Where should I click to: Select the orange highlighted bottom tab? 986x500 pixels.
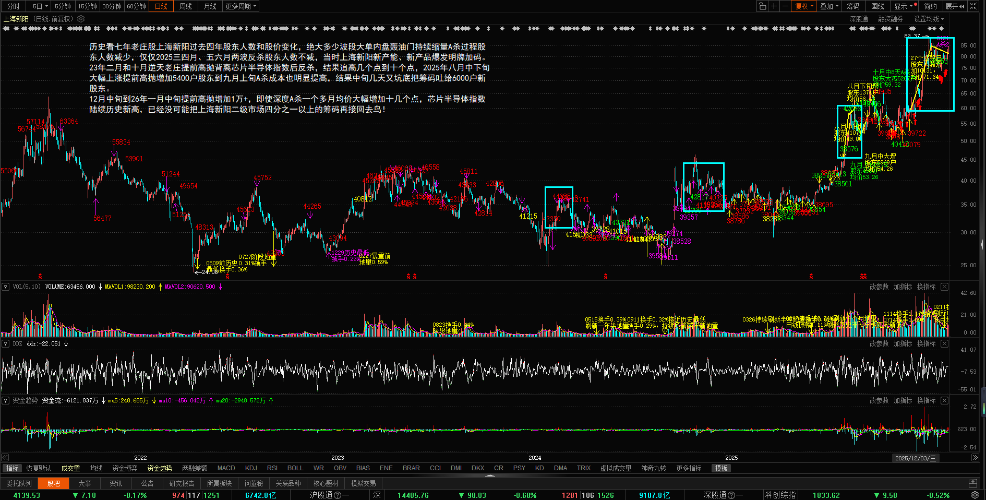(x=53, y=484)
